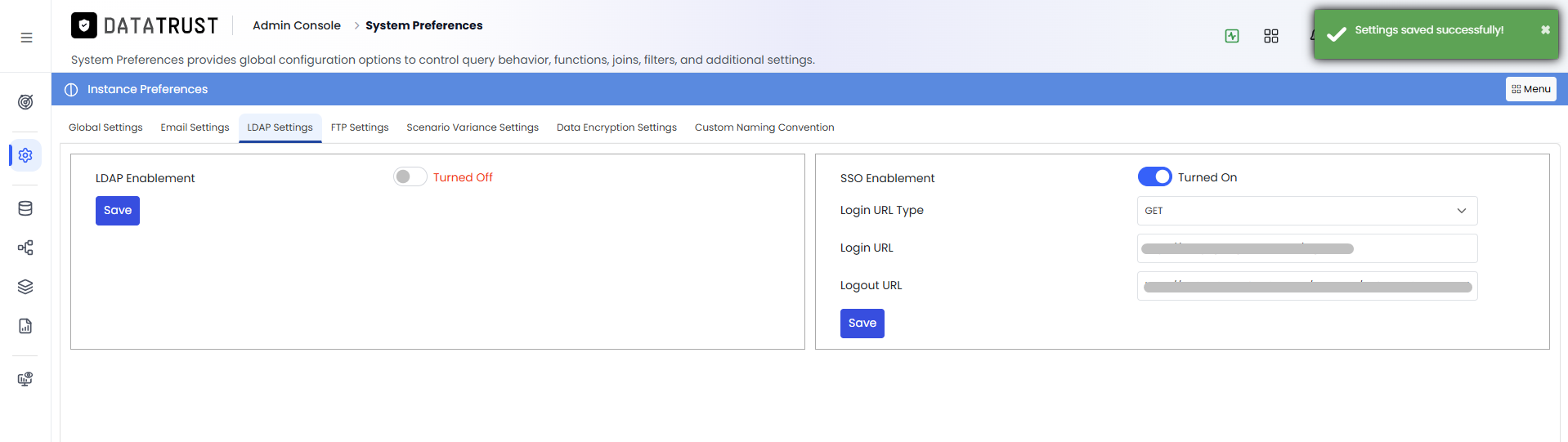
Task: Focus the Logout URL input field
Action: (1307, 286)
